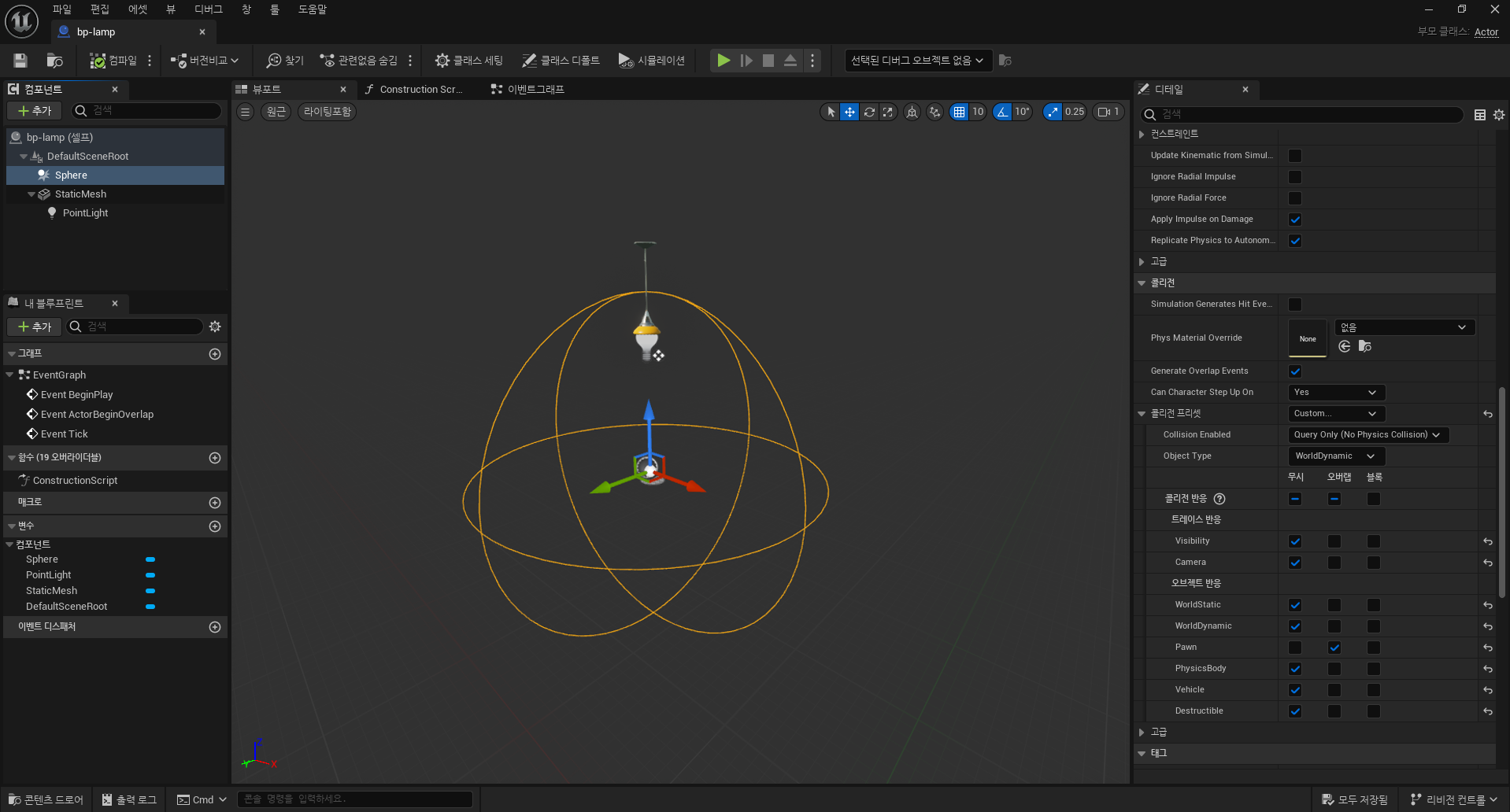Viewport: 1510px width, 812px height.
Task: Click the Find search button
Action: click(285, 61)
